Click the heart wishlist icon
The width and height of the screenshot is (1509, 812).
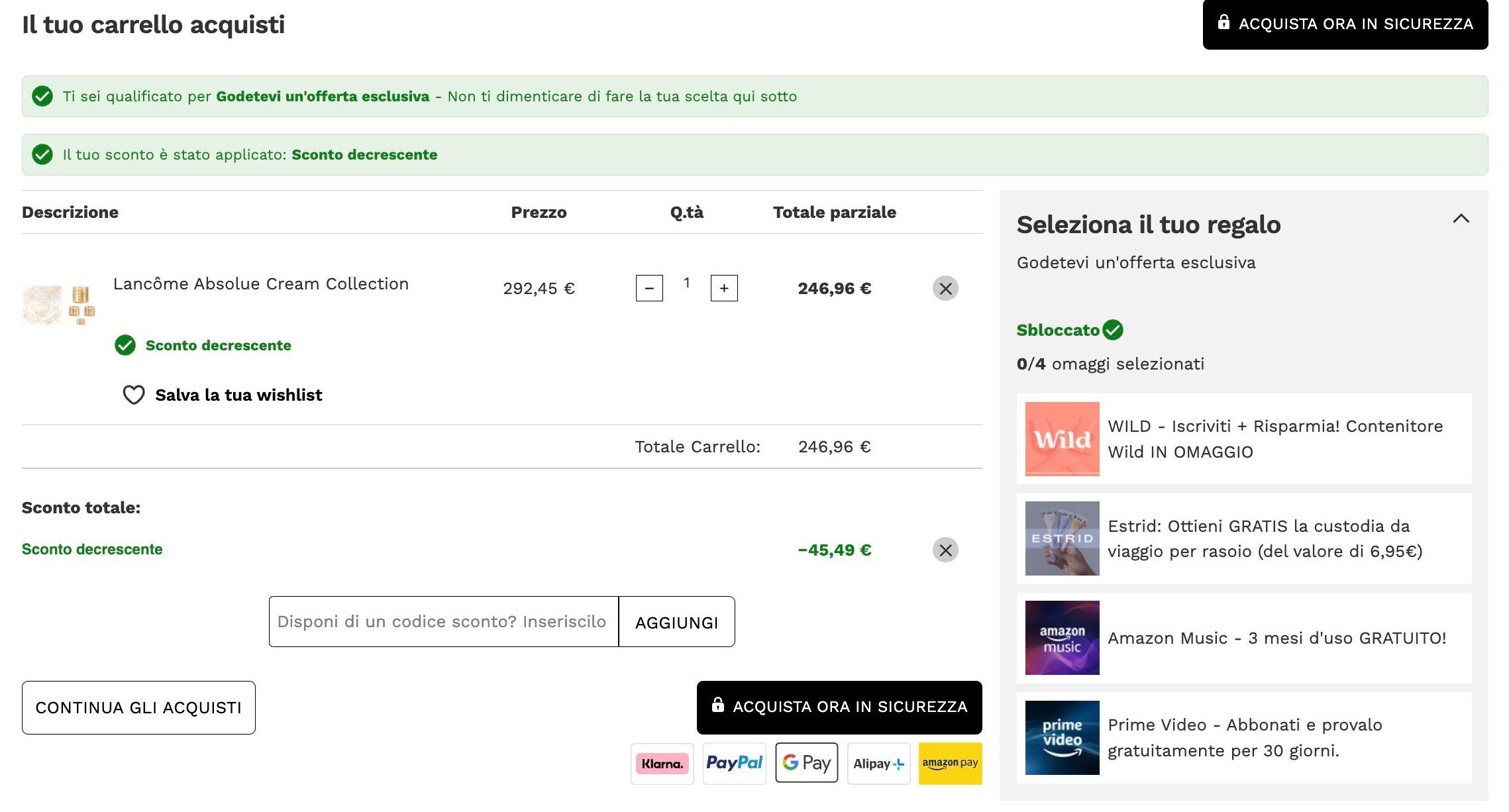134,395
